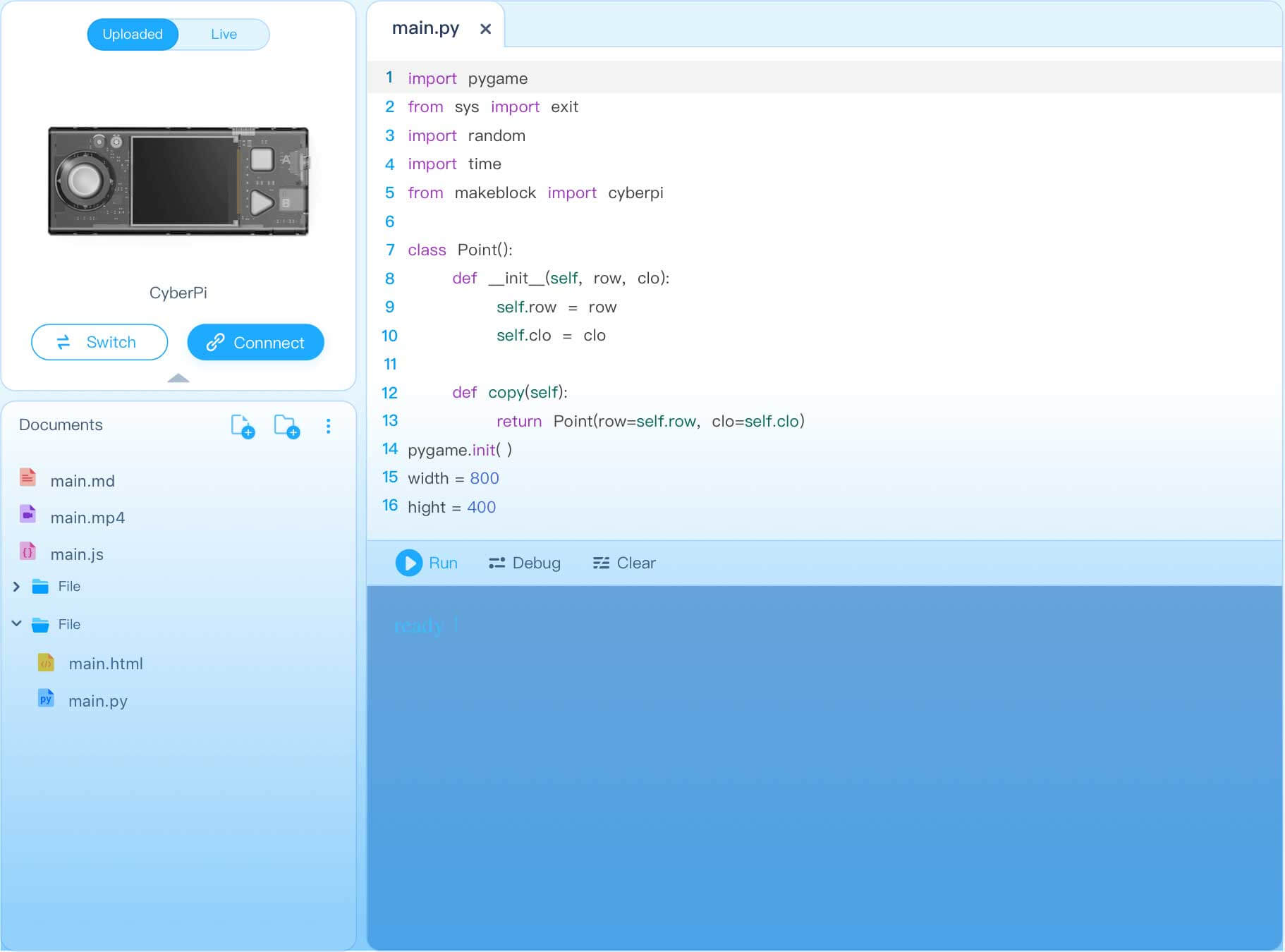Click the Clear icon

[601, 563]
